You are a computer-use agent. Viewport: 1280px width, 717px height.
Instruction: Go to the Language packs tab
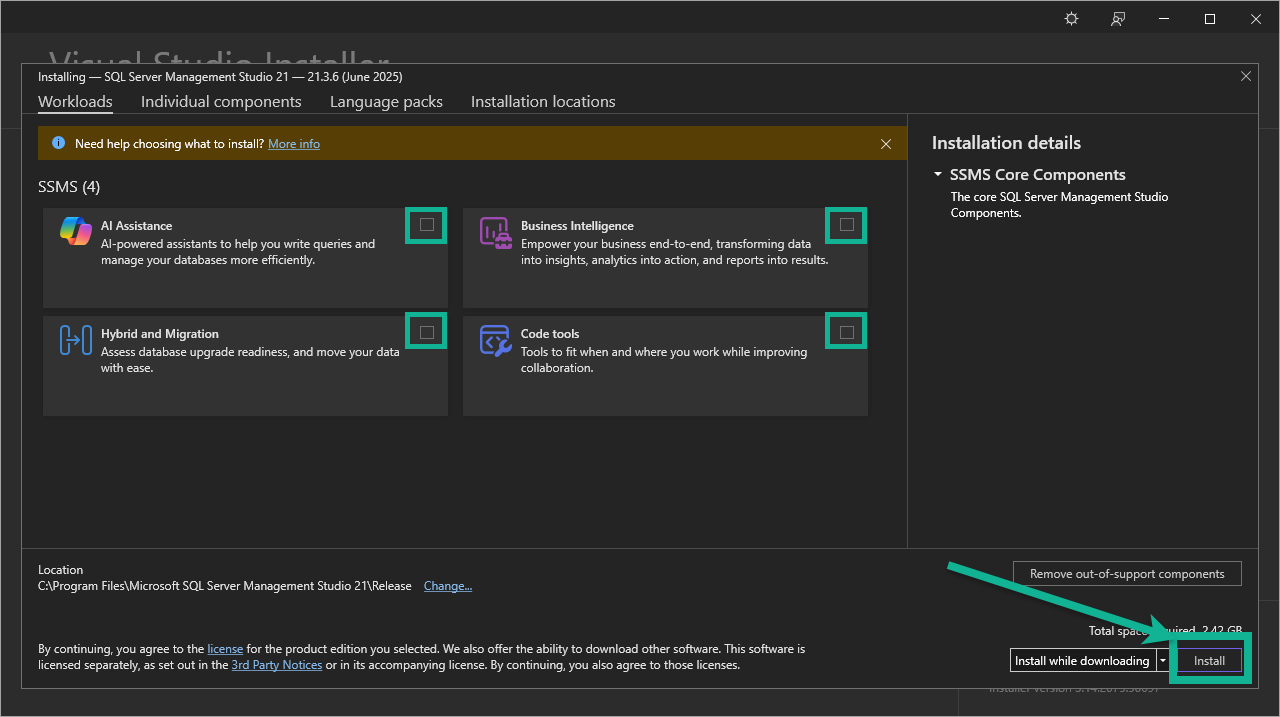(x=386, y=102)
